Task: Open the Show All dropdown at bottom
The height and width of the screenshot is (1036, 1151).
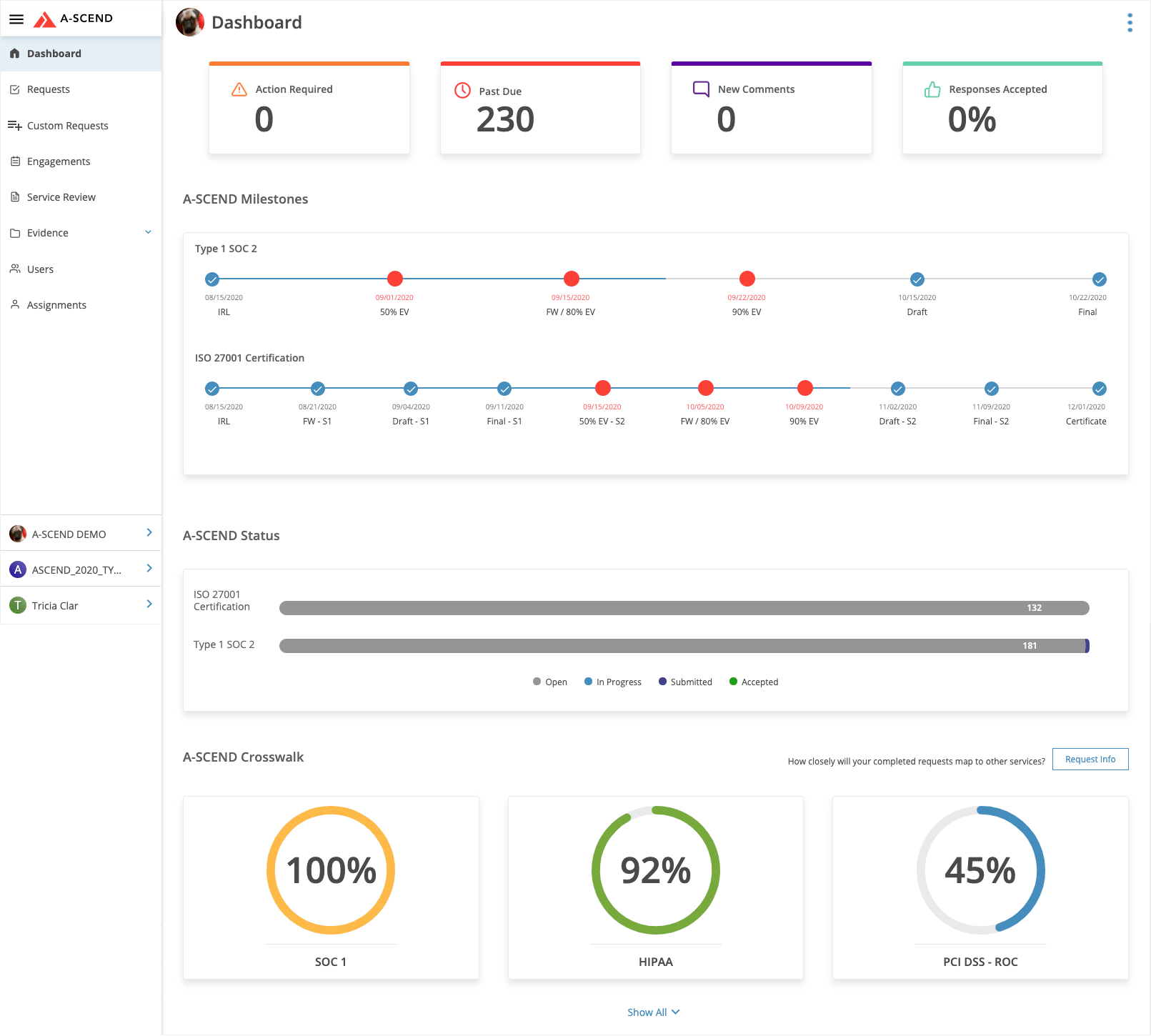Action: point(653,1012)
